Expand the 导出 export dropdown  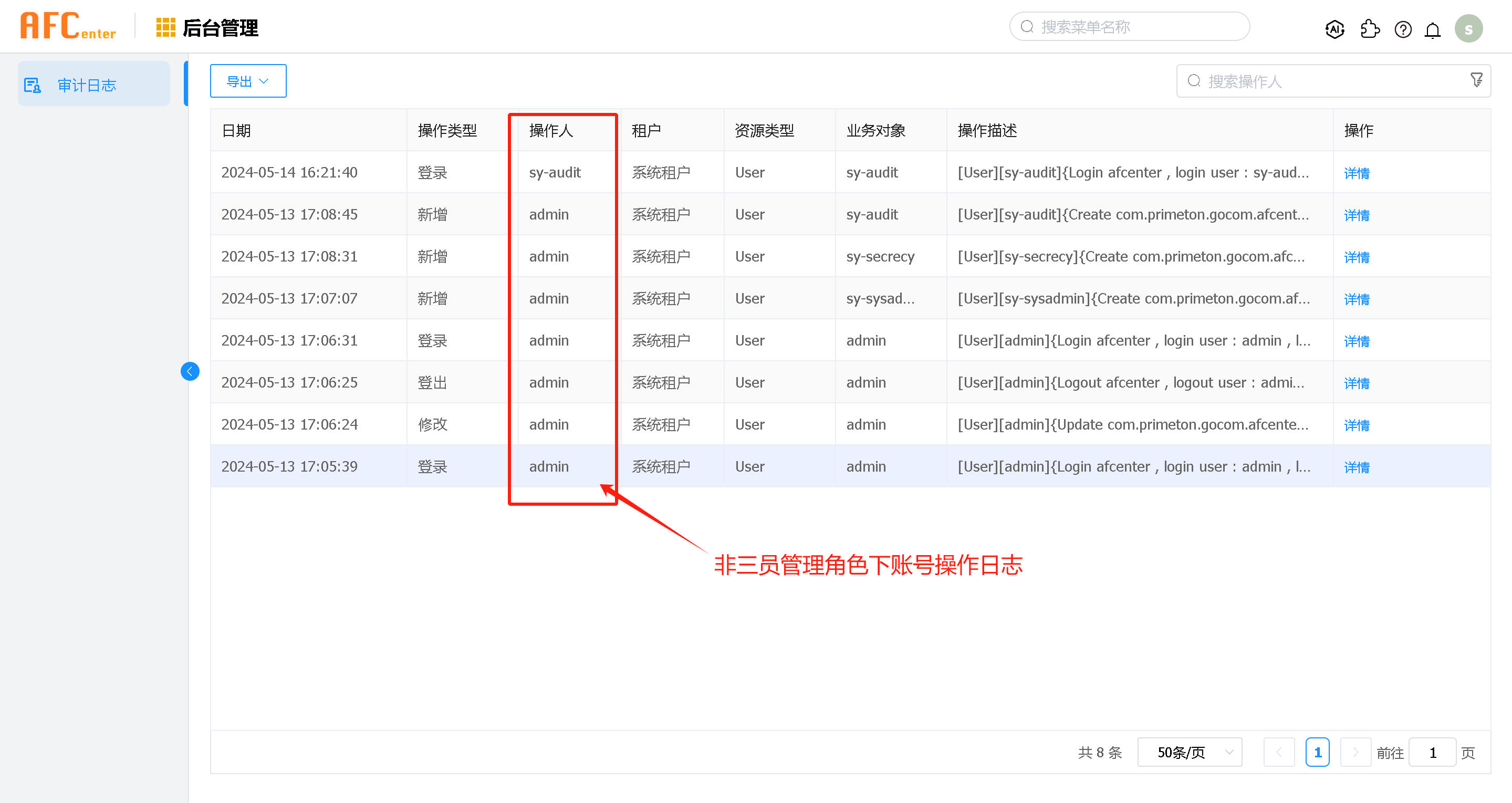coord(248,81)
